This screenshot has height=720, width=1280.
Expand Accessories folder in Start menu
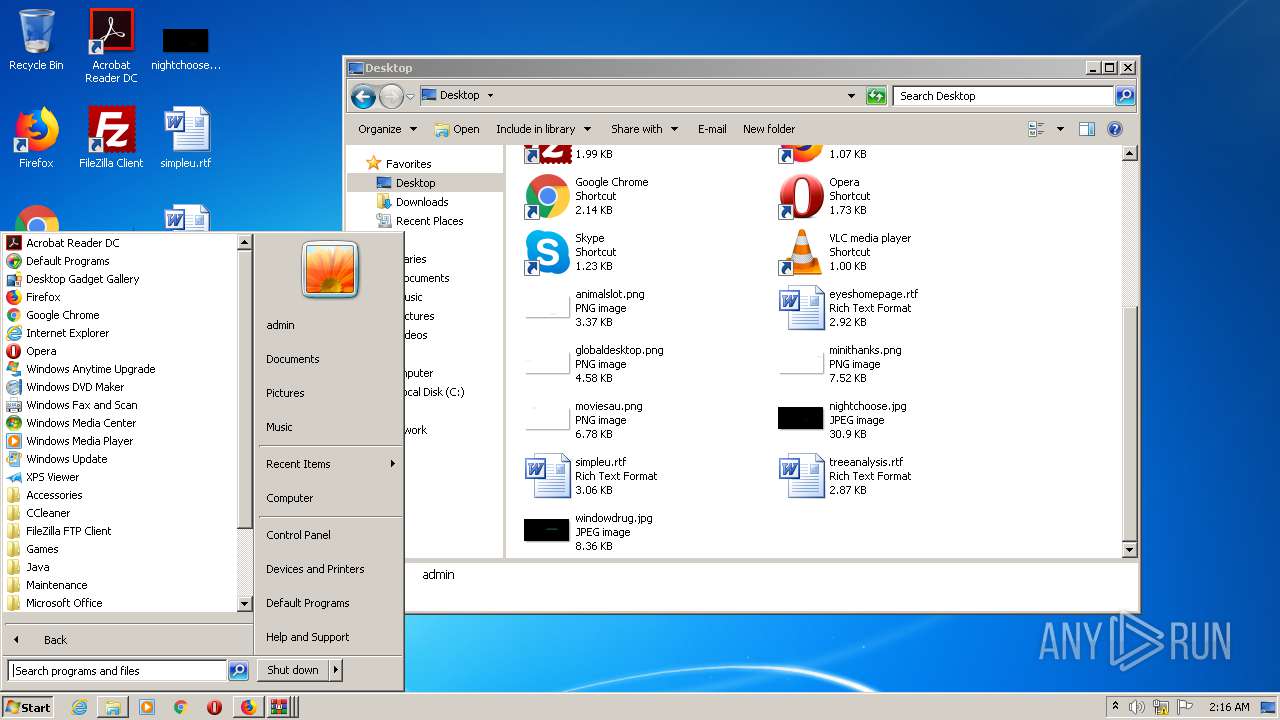[x=54, y=495]
